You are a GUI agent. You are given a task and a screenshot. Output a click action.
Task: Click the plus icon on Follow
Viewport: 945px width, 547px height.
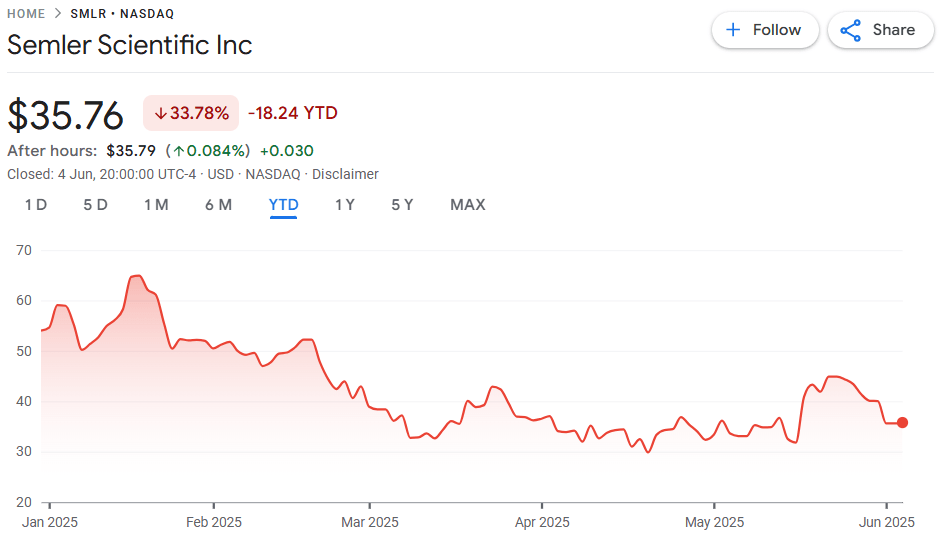(733, 30)
